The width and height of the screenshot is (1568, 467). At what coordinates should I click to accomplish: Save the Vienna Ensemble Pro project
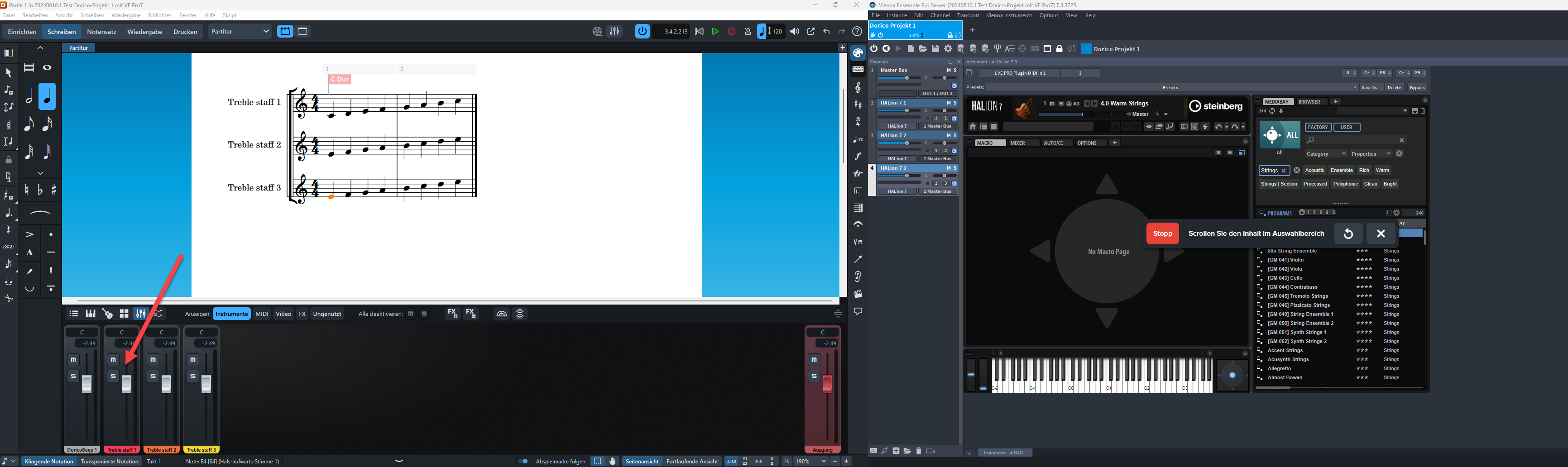(935, 49)
